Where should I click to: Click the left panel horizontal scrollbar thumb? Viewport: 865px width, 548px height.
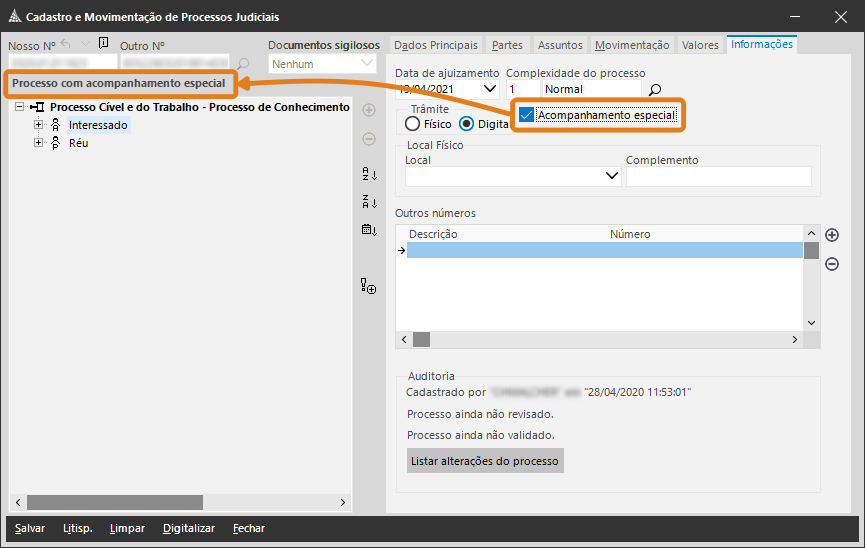click(x=114, y=502)
